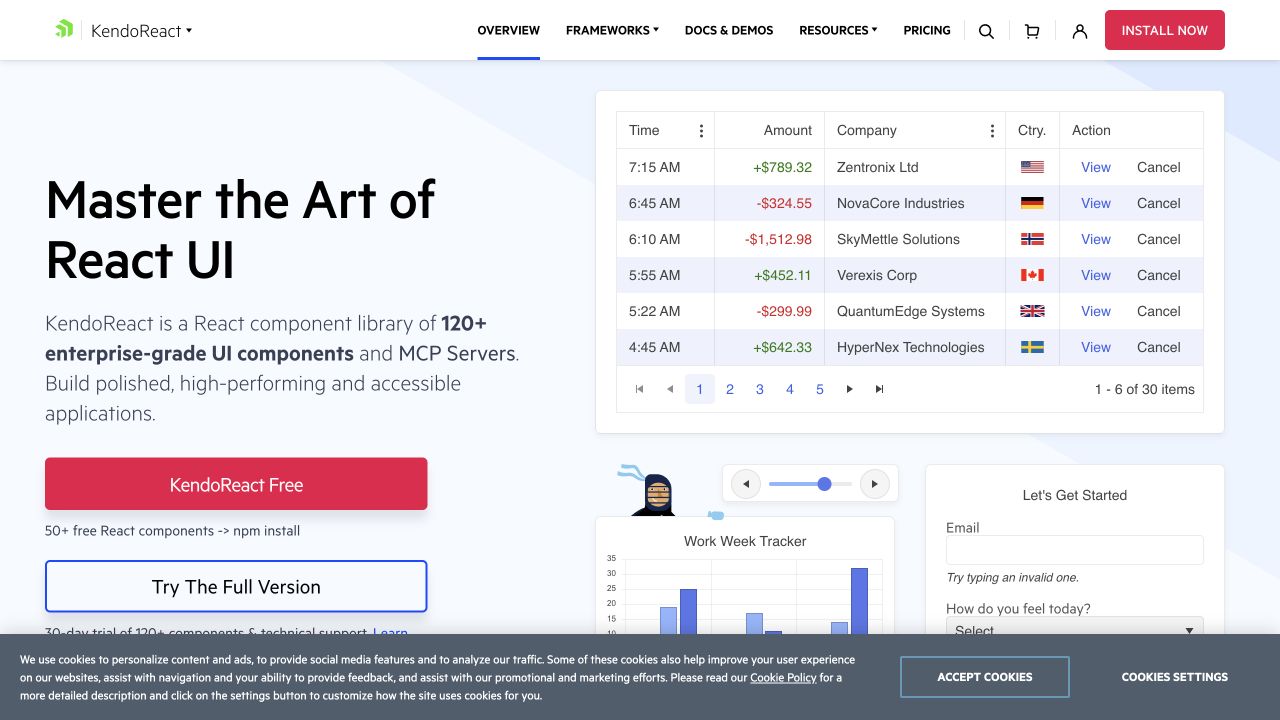Select page 3 in grid pager
1280x720 pixels.
tap(760, 389)
